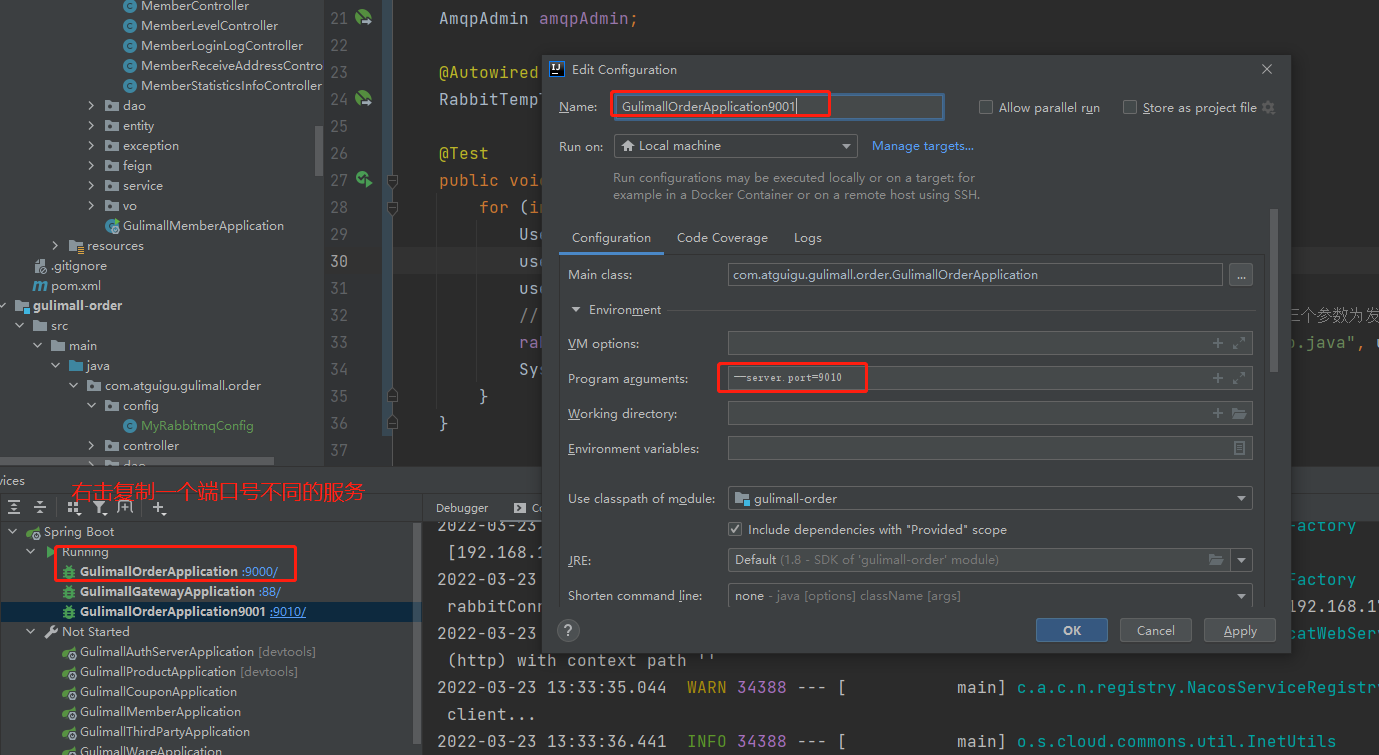
Task: Browse folder icon in the JRE field
Action: tap(1215, 560)
